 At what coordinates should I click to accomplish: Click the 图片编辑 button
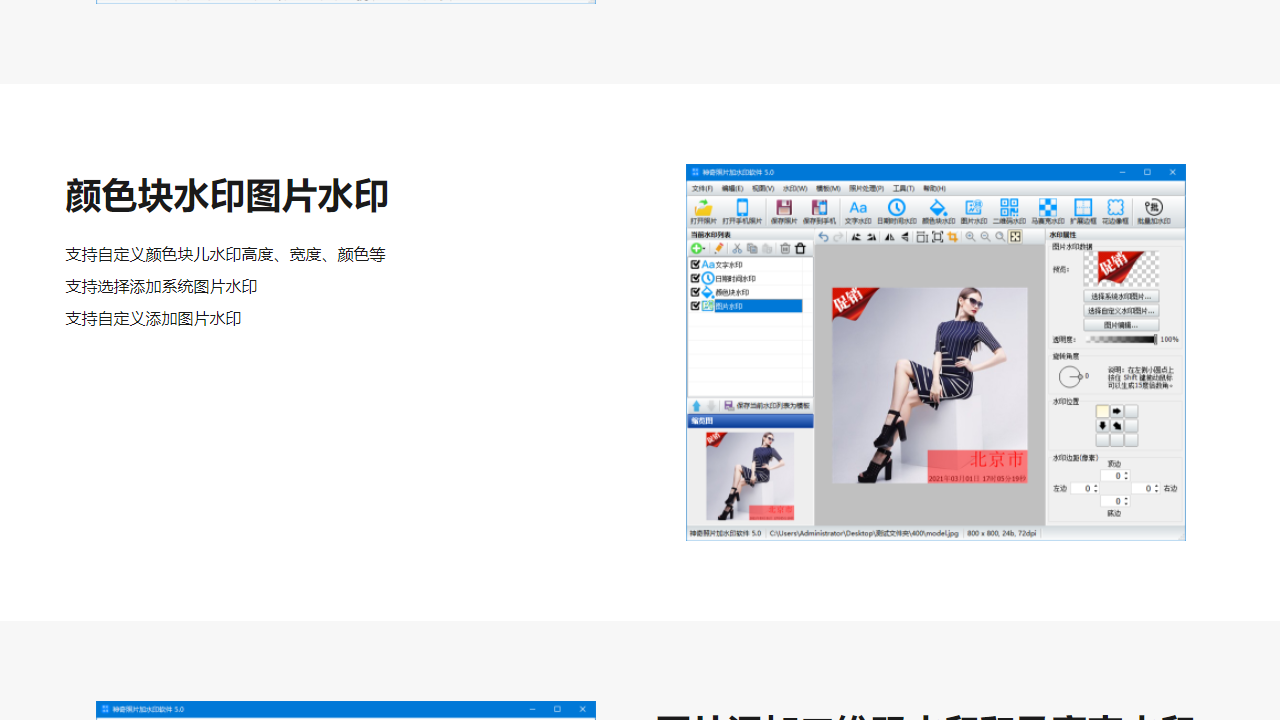1121,324
